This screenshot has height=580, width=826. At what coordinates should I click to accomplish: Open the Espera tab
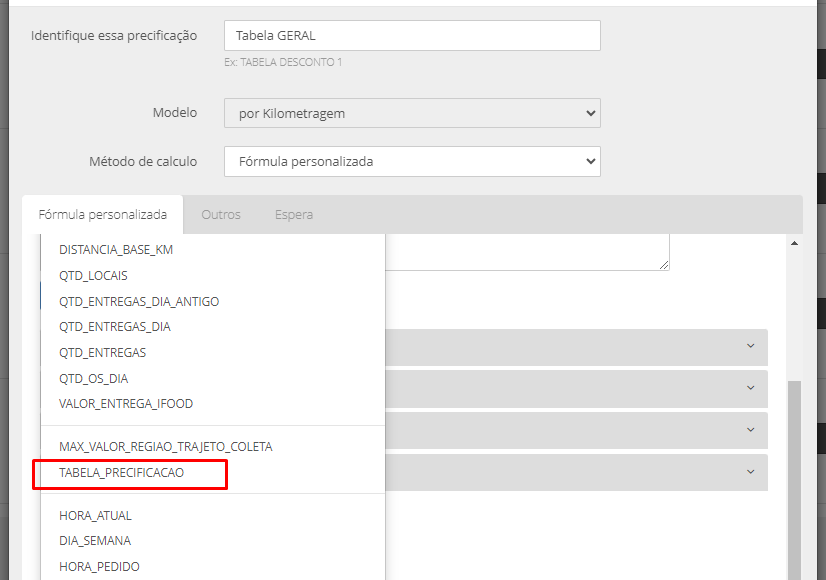tap(294, 214)
